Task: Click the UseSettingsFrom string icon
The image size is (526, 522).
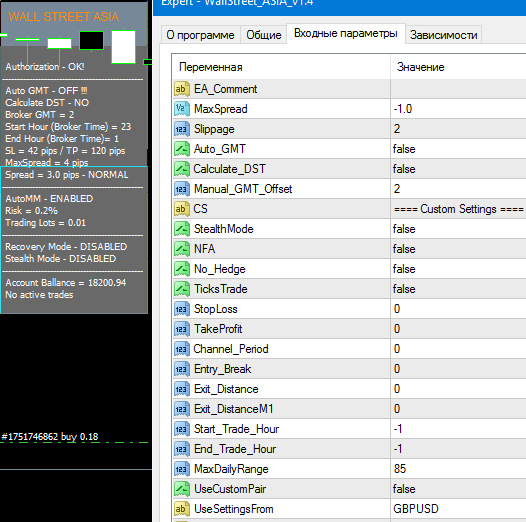Action: click(x=182, y=509)
